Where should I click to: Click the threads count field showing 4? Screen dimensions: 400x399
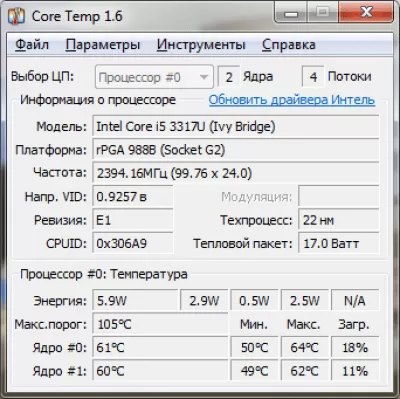point(313,77)
